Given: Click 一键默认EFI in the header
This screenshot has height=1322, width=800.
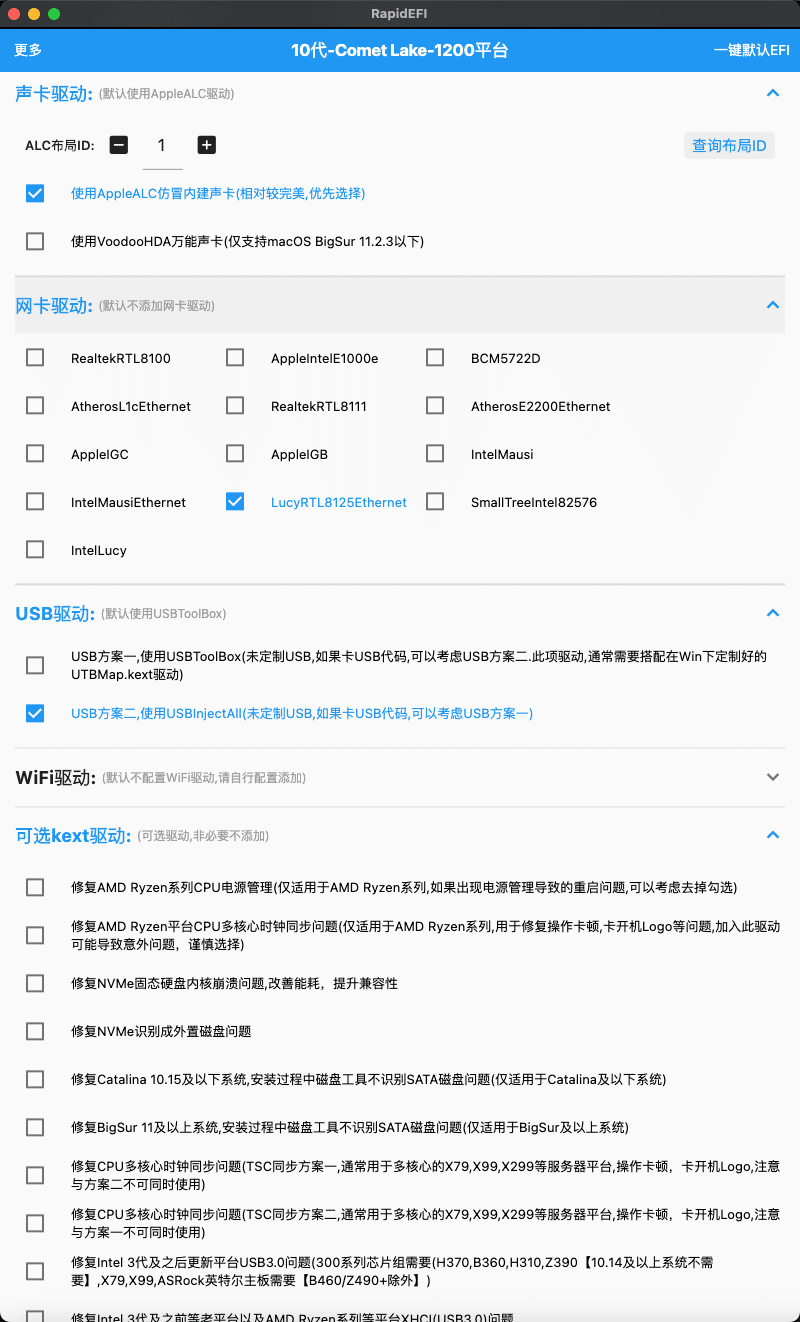Looking at the screenshot, I should click(x=751, y=50).
